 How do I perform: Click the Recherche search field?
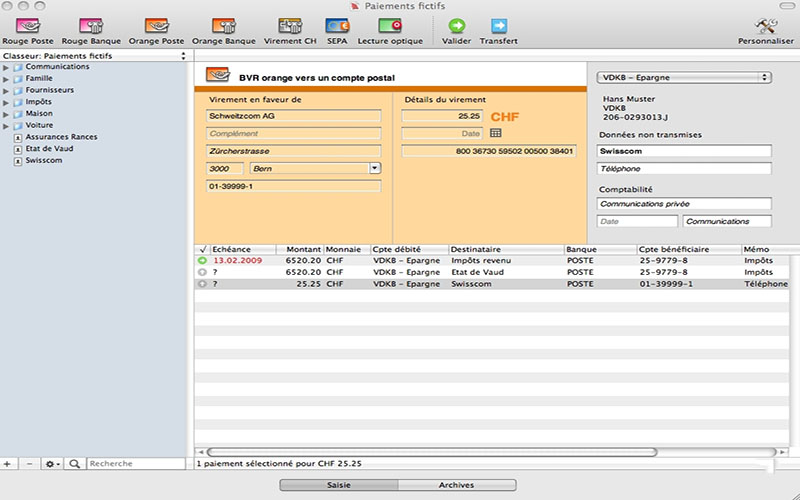[136, 464]
